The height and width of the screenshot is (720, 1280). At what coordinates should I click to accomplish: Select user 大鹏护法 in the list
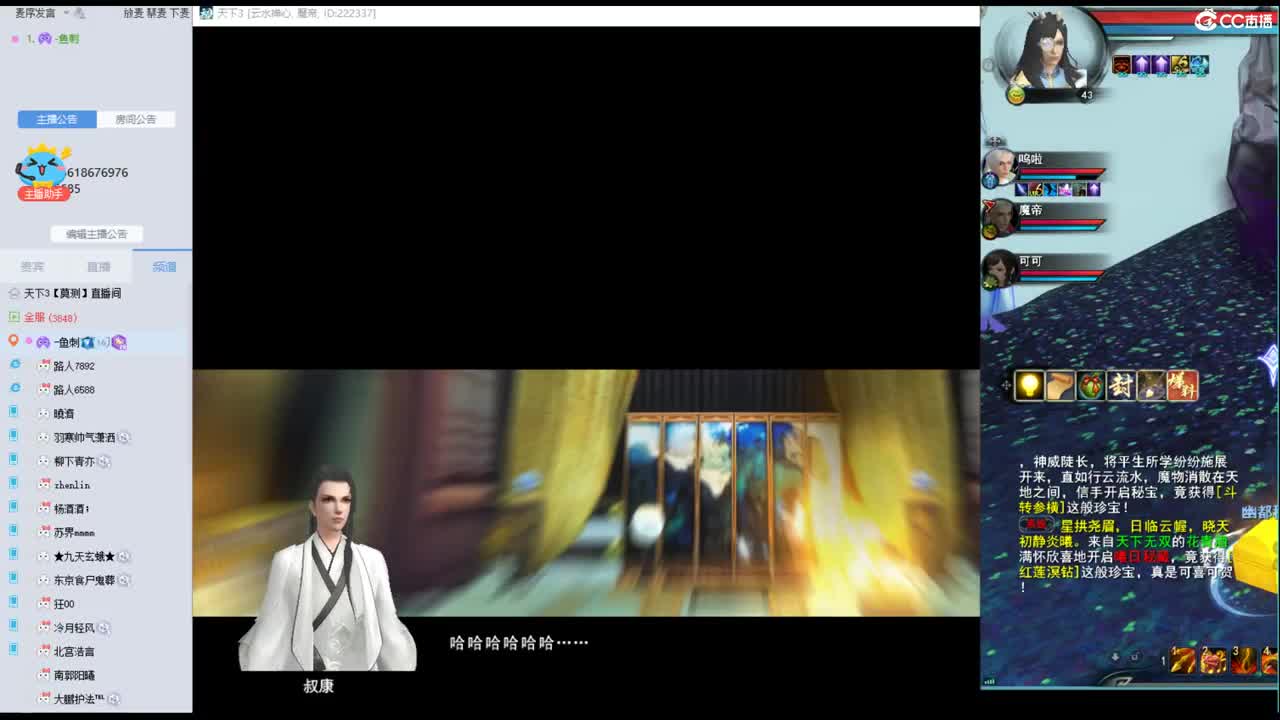pyautogui.click(x=79, y=699)
